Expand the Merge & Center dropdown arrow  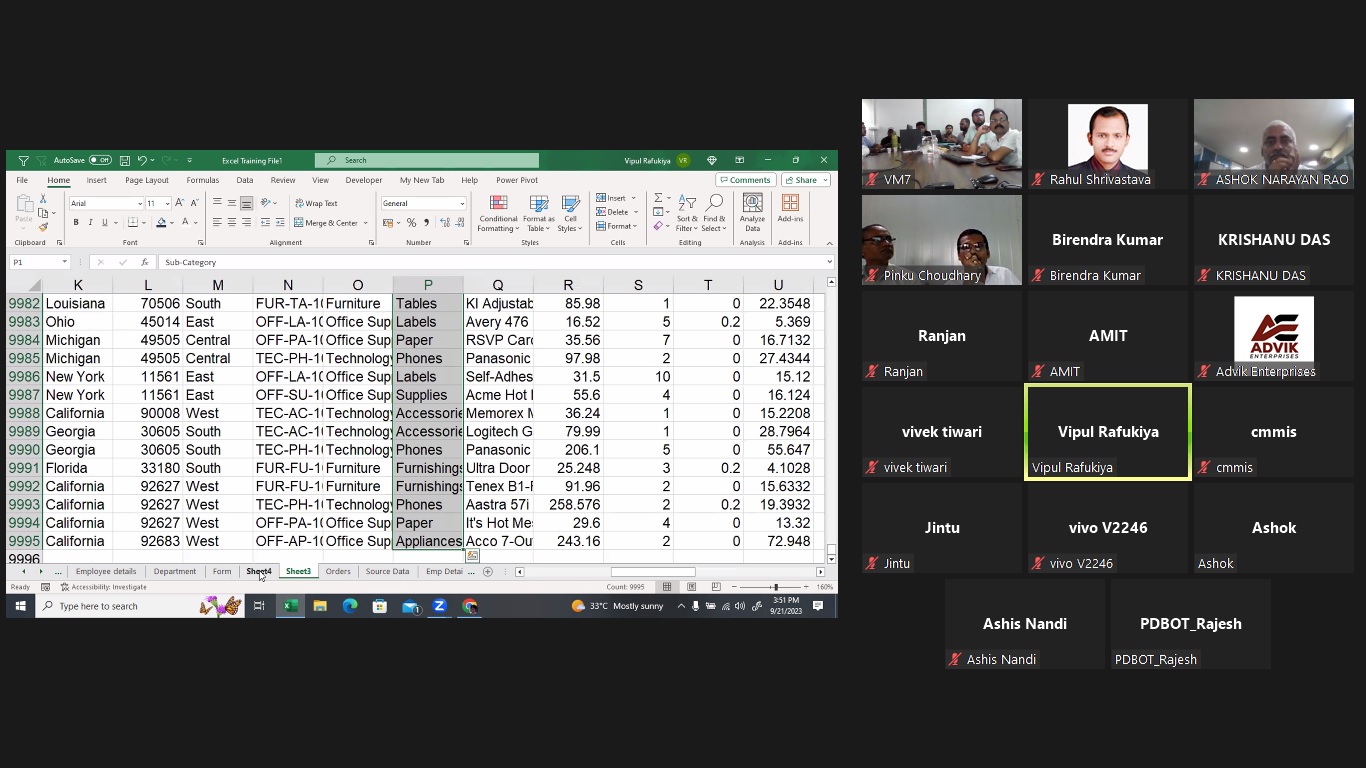(x=366, y=223)
